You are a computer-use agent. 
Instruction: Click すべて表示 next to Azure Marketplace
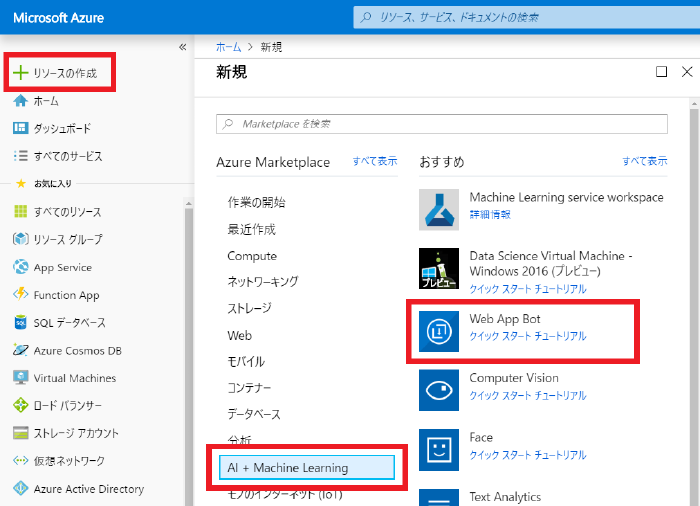375,161
